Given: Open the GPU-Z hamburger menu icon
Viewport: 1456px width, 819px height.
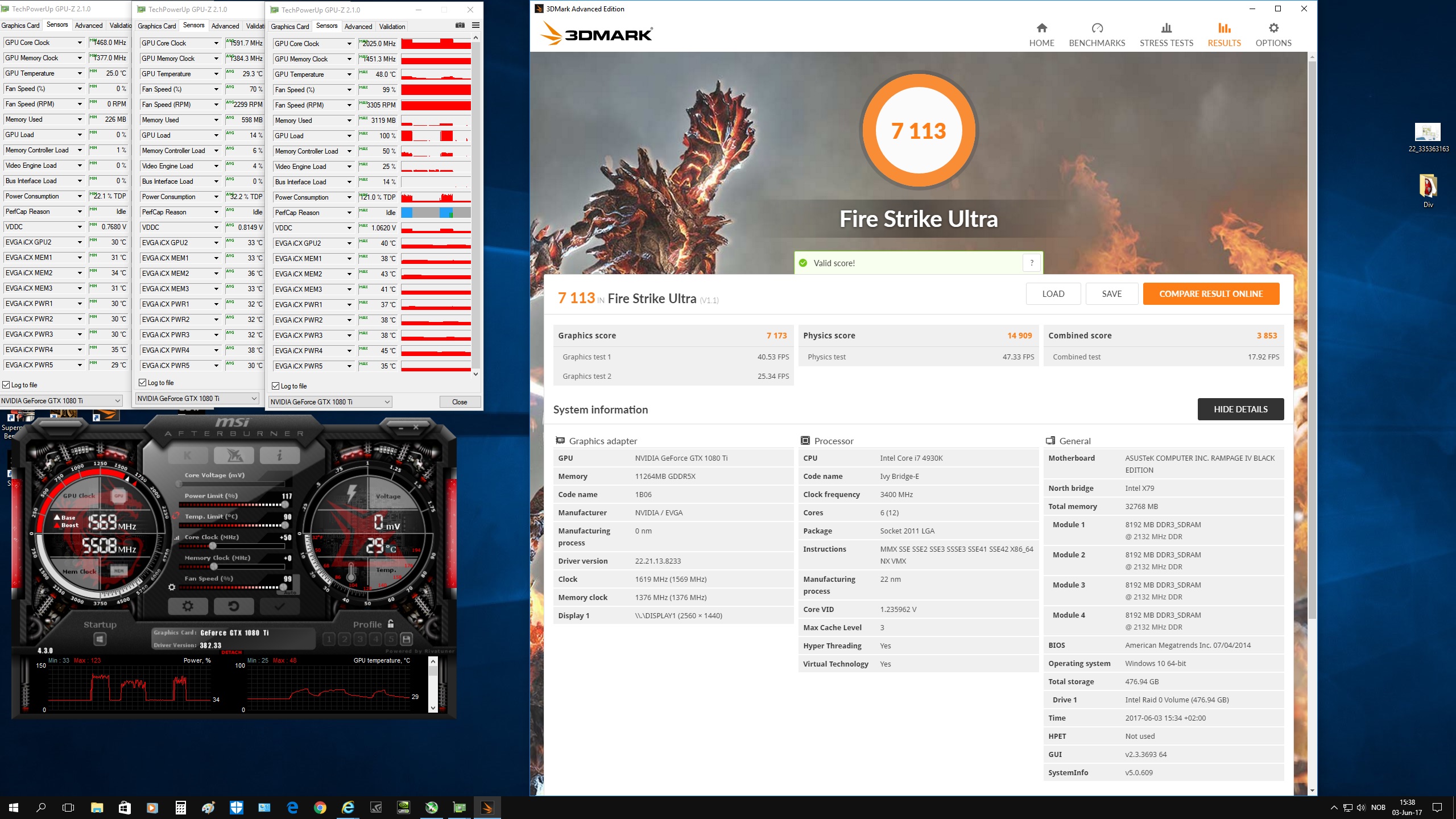Looking at the screenshot, I should tap(475, 26).
